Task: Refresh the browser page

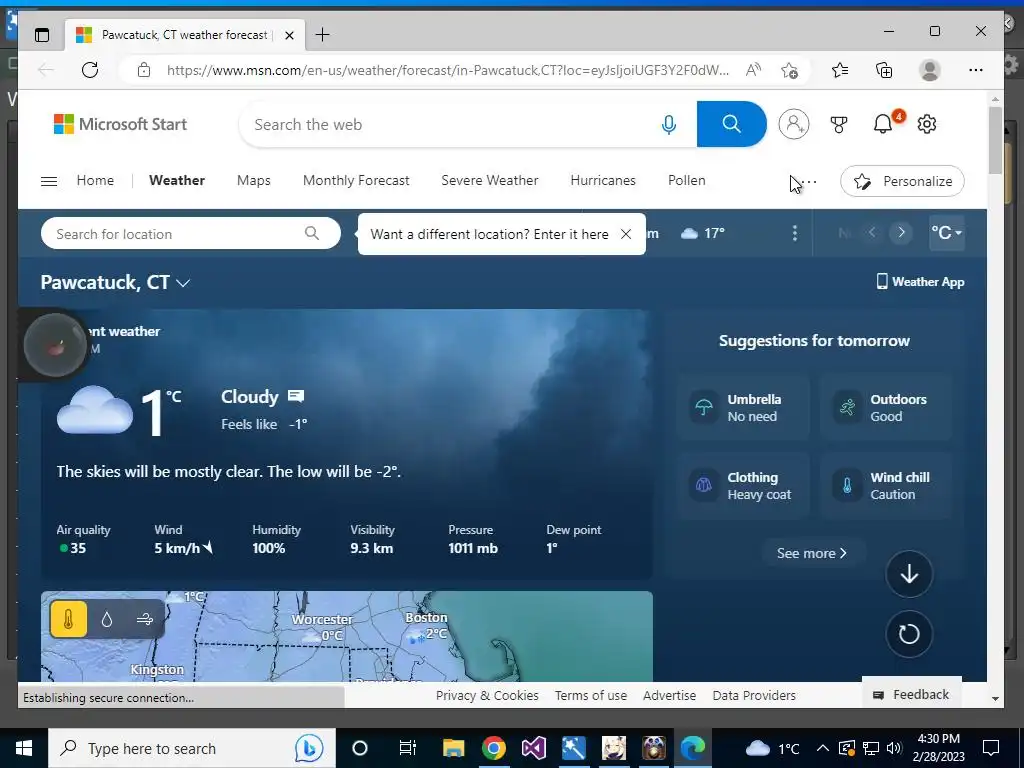Action: 90,70
